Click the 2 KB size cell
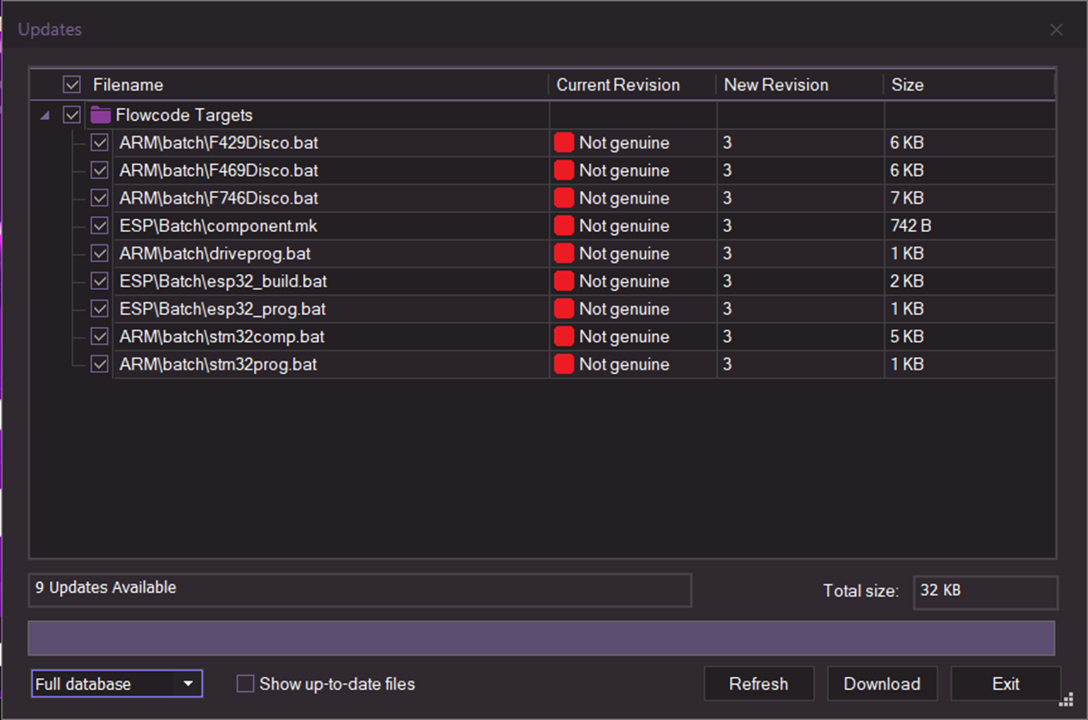The height and width of the screenshot is (720, 1088). tap(907, 281)
